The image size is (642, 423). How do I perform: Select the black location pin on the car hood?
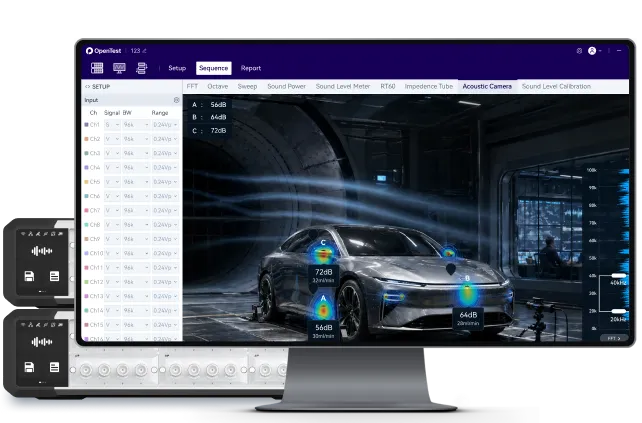[451, 269]
